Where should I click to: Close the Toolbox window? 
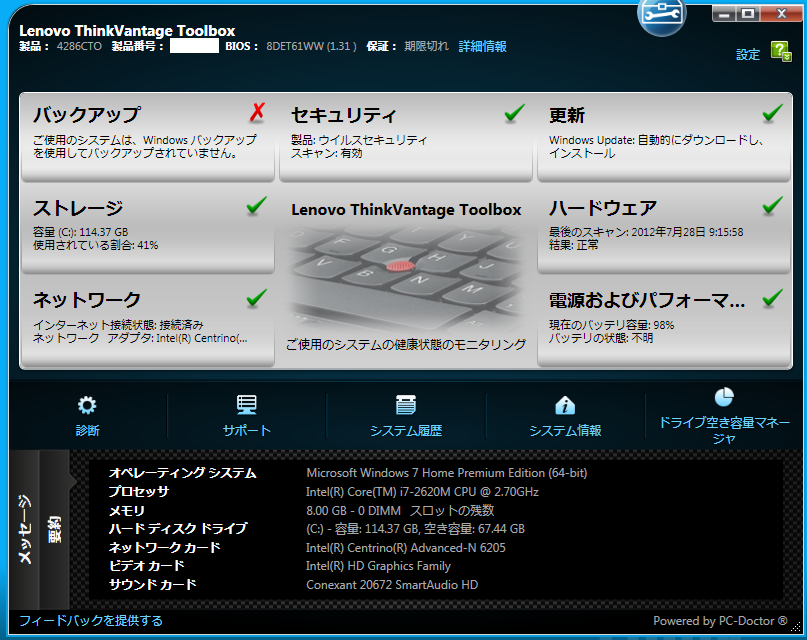781,13
